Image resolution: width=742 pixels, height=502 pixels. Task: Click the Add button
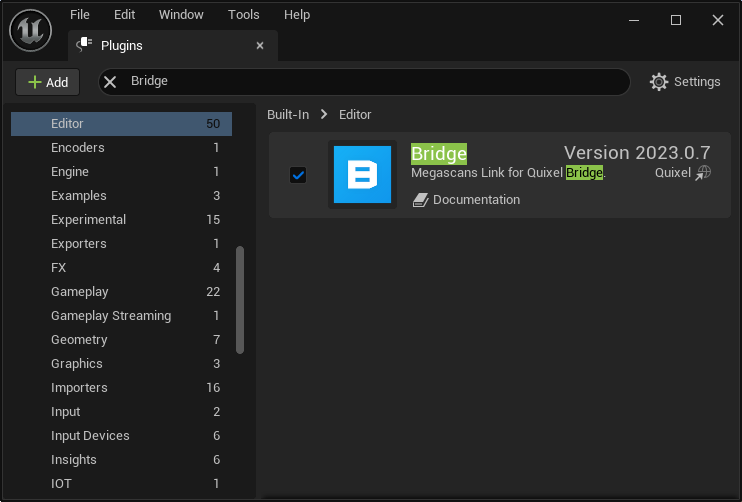click(48, 82)
